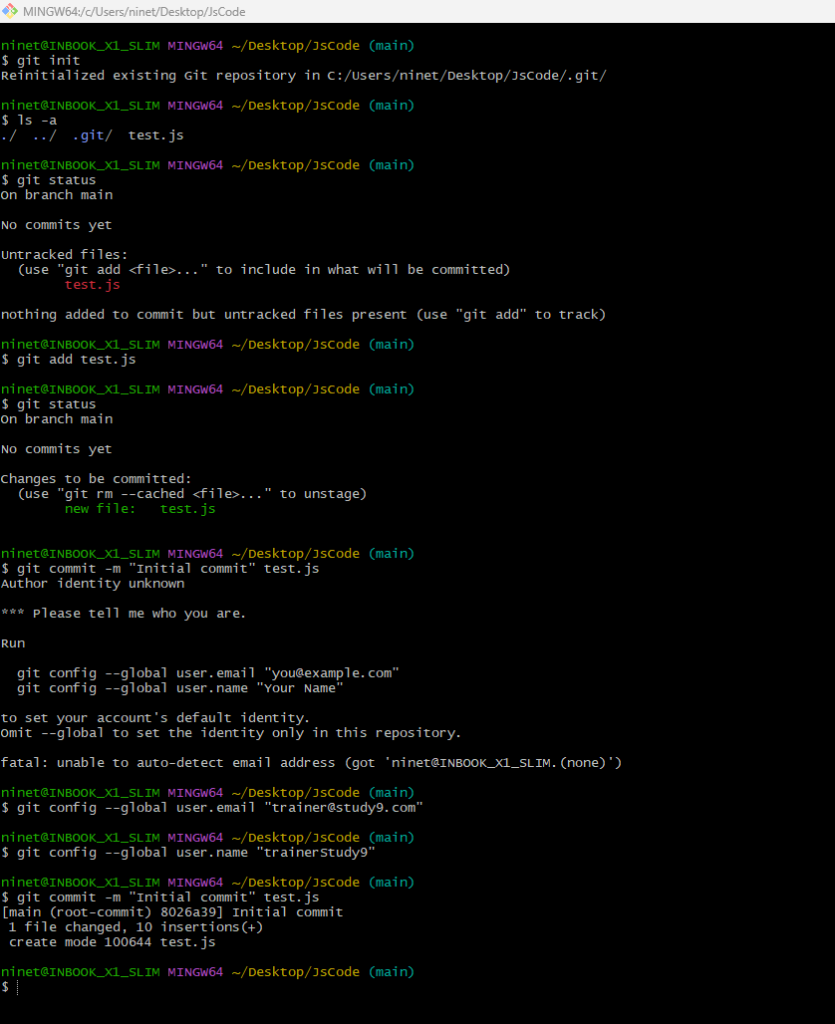
Task: Click the "Omit --global to set the identity" line
Action: [x=231, y=733]
